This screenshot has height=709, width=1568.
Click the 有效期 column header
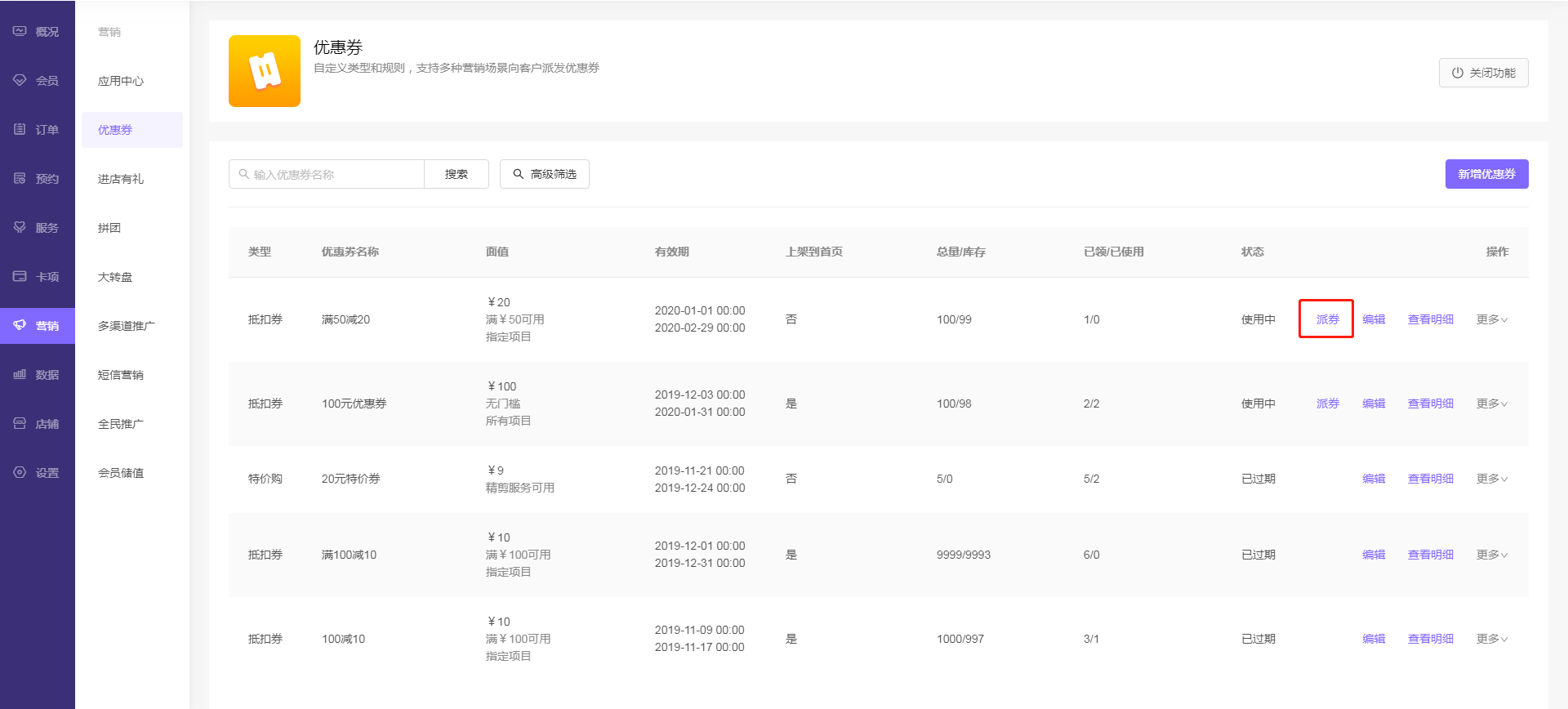point(672,252)
